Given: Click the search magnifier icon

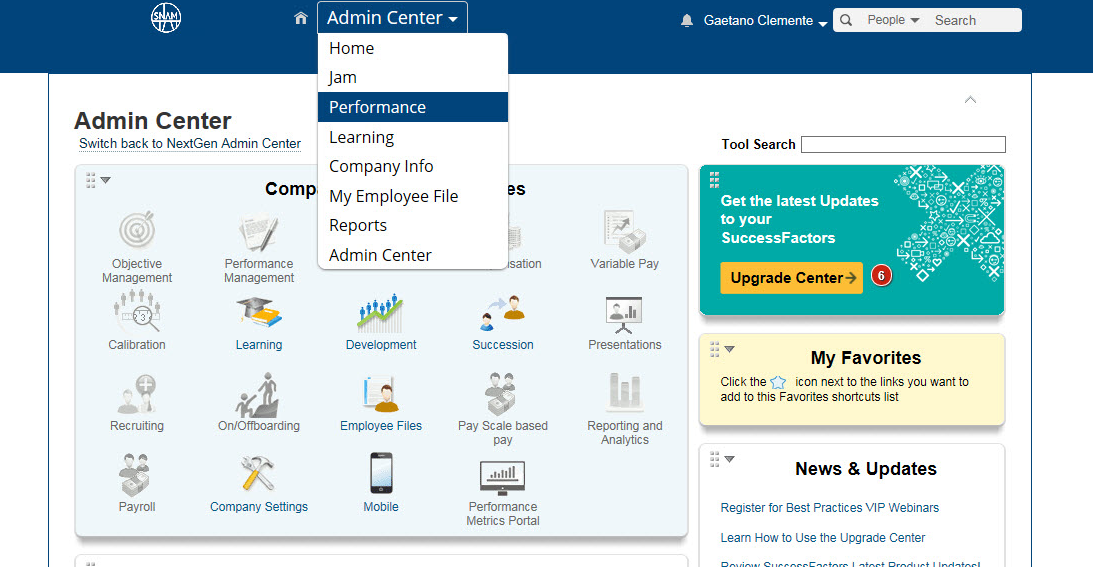Looking at the screenshot, I should pyautogui.click(x=846, y=20).
